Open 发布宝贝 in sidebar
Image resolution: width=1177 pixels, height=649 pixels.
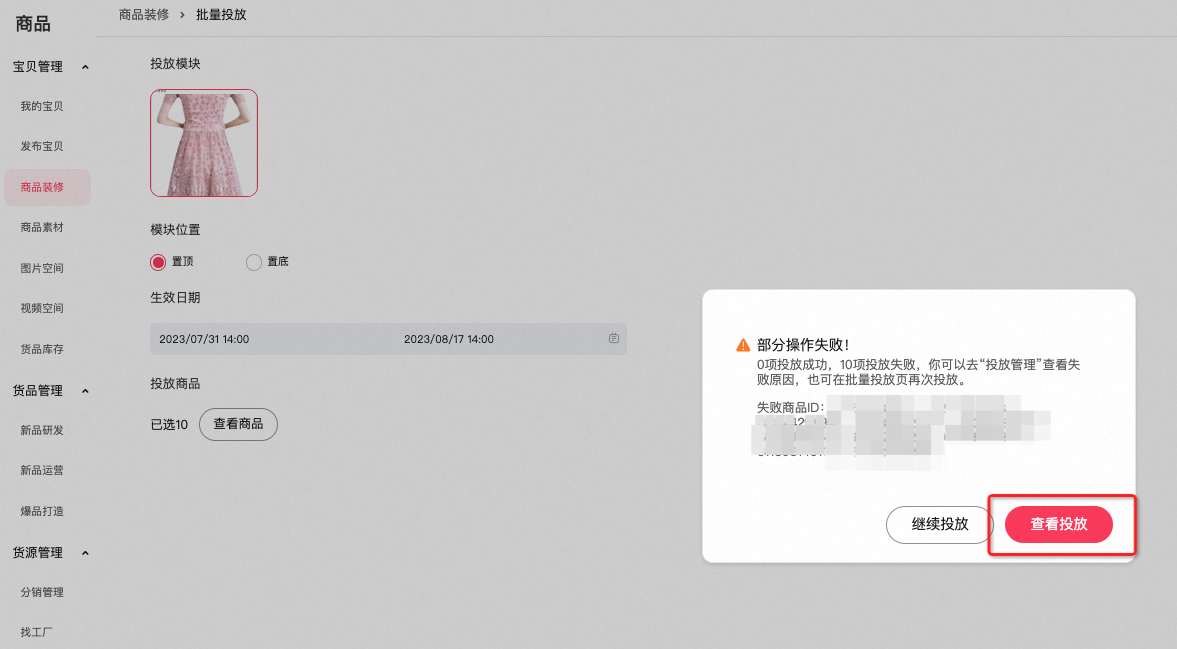coord(42,146)
